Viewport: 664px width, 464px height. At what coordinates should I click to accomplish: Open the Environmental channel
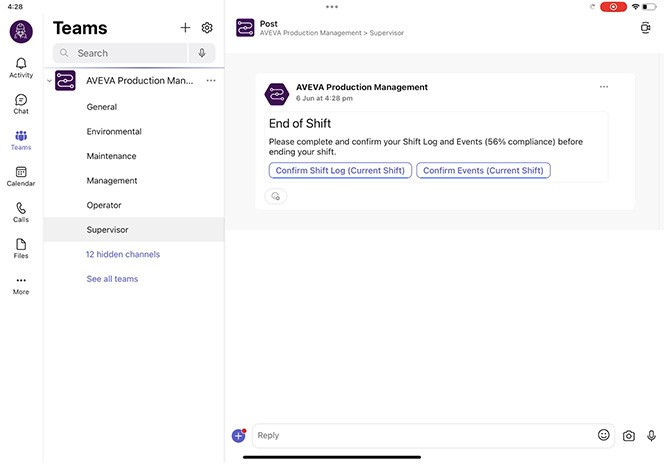click(x=134, y=132)
